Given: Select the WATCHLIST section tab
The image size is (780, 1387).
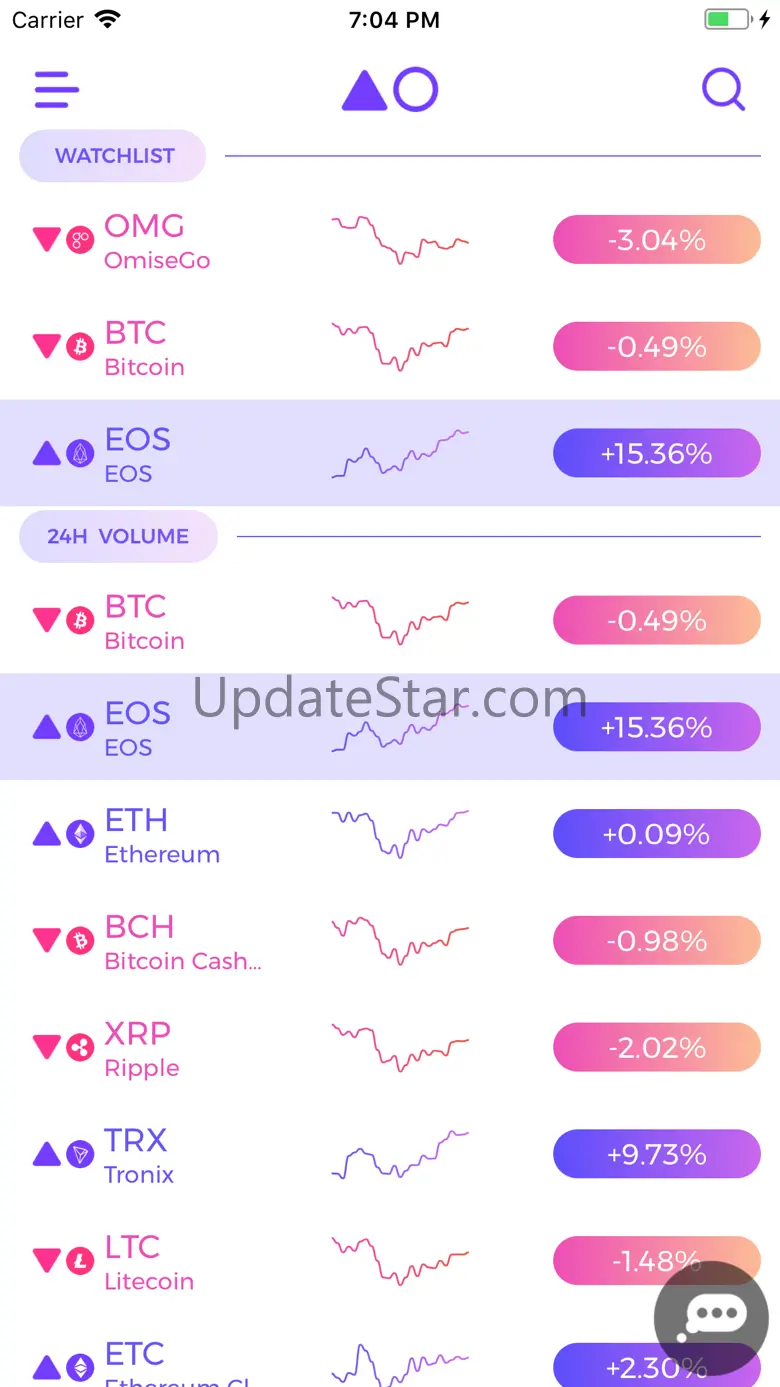Looking at the screenshot, I should pos(113,156).
